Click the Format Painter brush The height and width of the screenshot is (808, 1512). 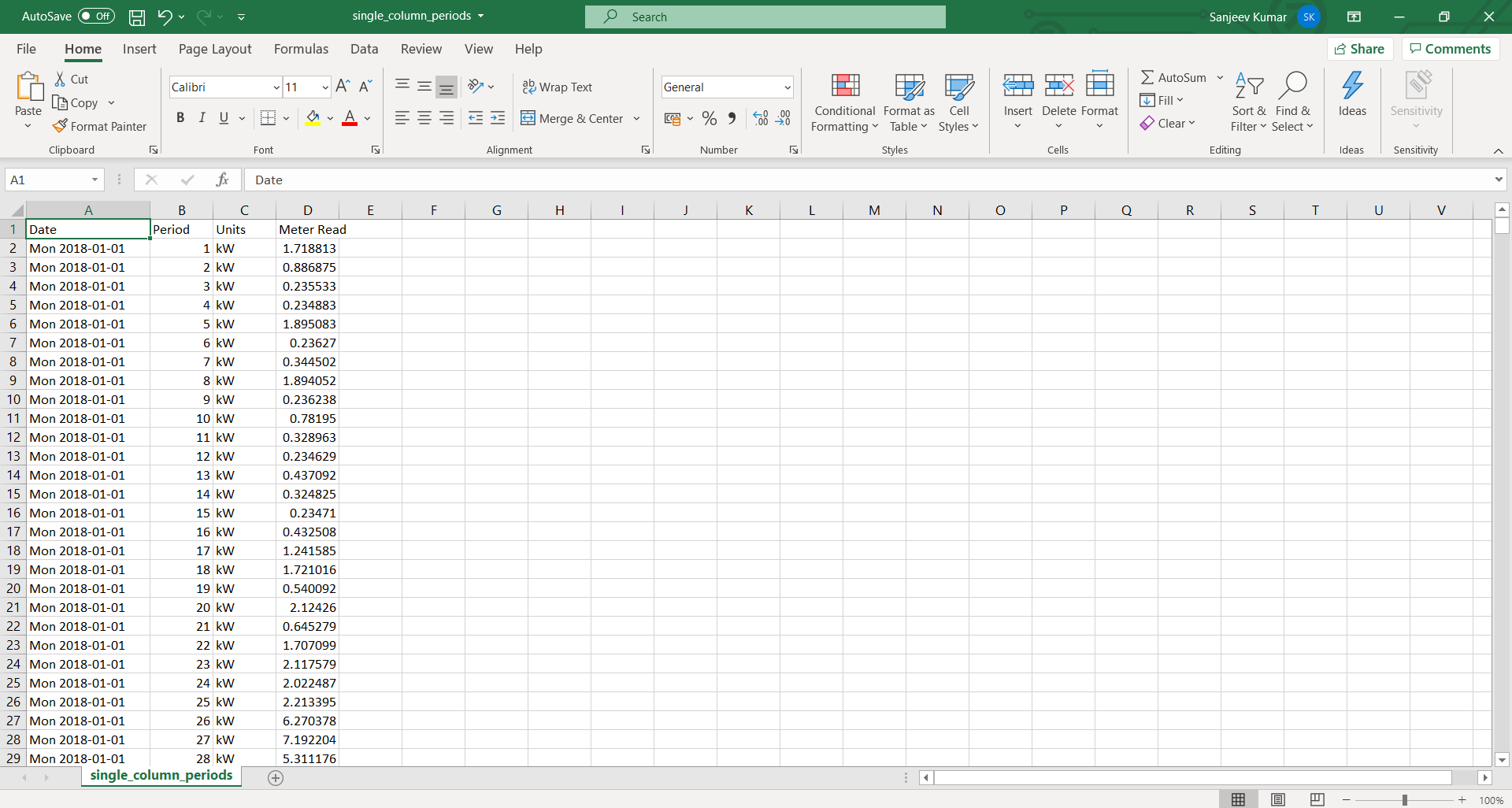(60, 126)
